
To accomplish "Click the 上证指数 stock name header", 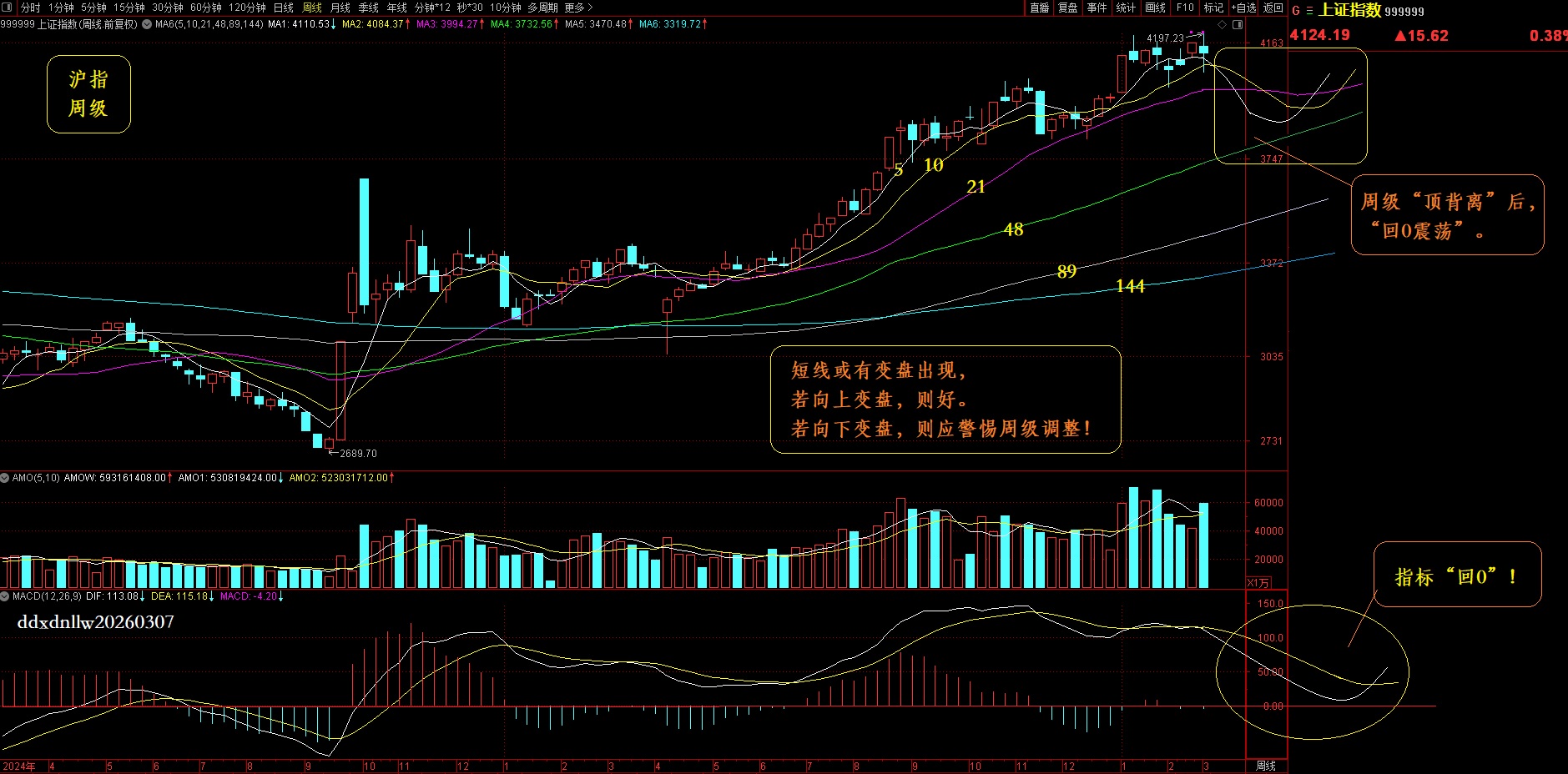I will pos(1349,10).
